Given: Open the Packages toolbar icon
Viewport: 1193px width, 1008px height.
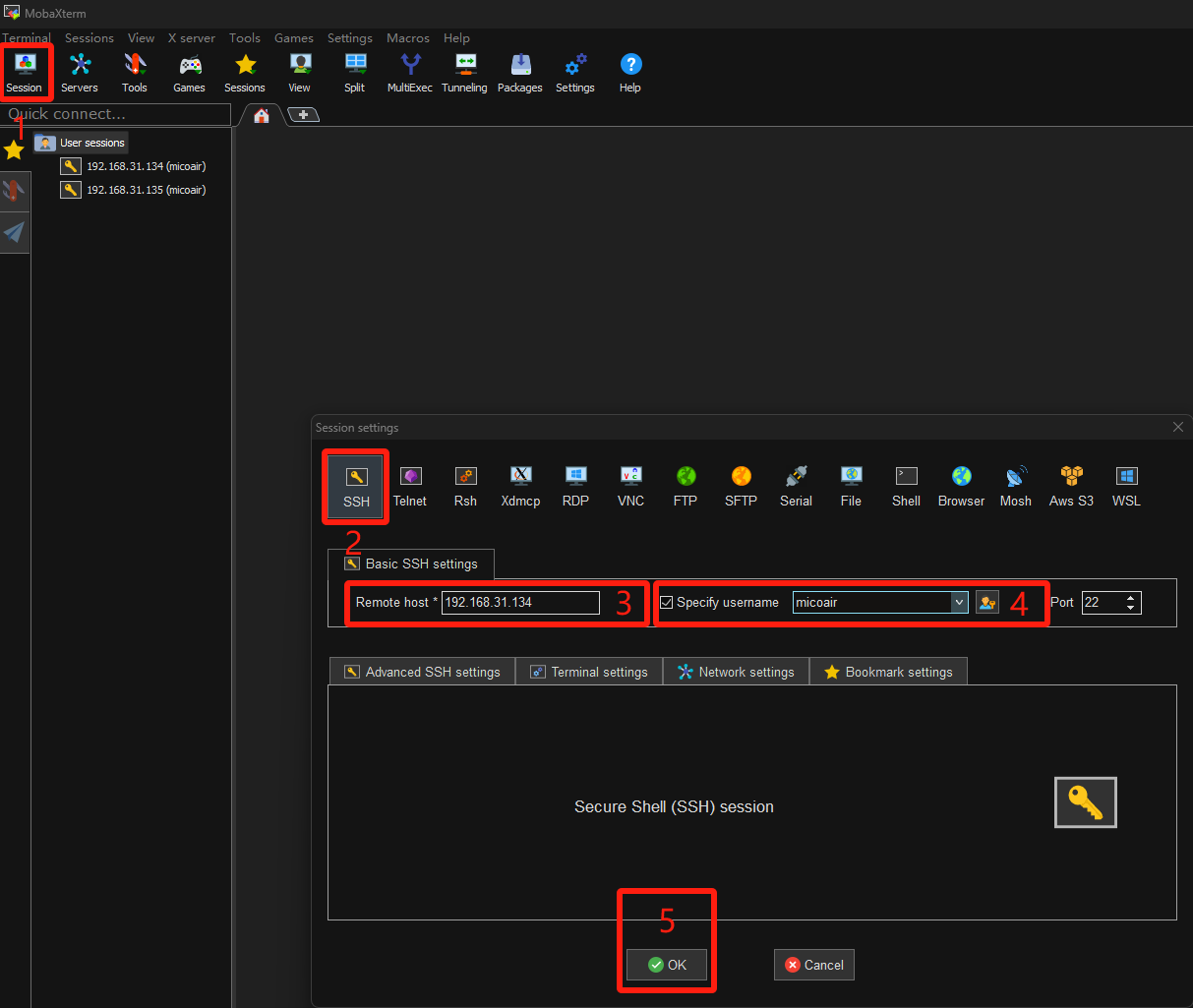Looking at the screenshot, I should tap(519, 73).
